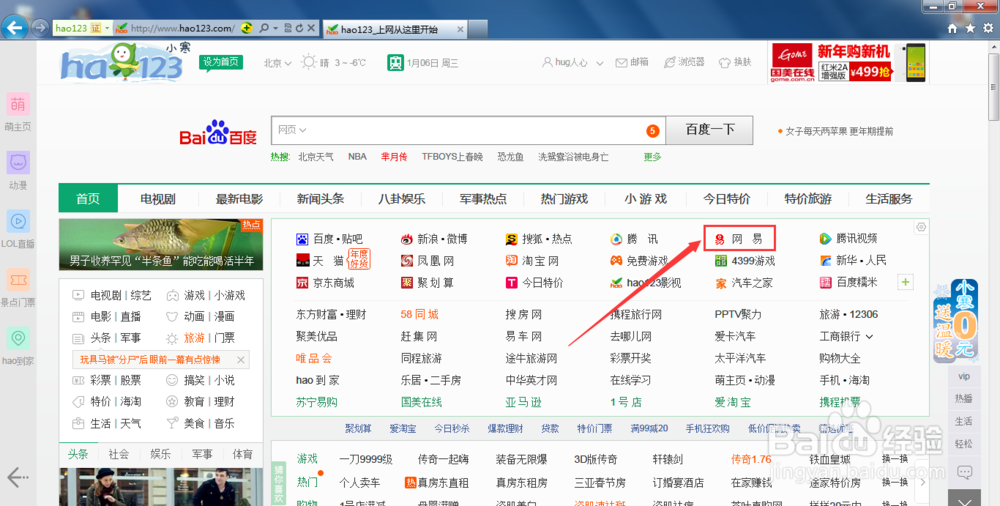
Task: Open browser tools gear icon
Action: point(989,28)
